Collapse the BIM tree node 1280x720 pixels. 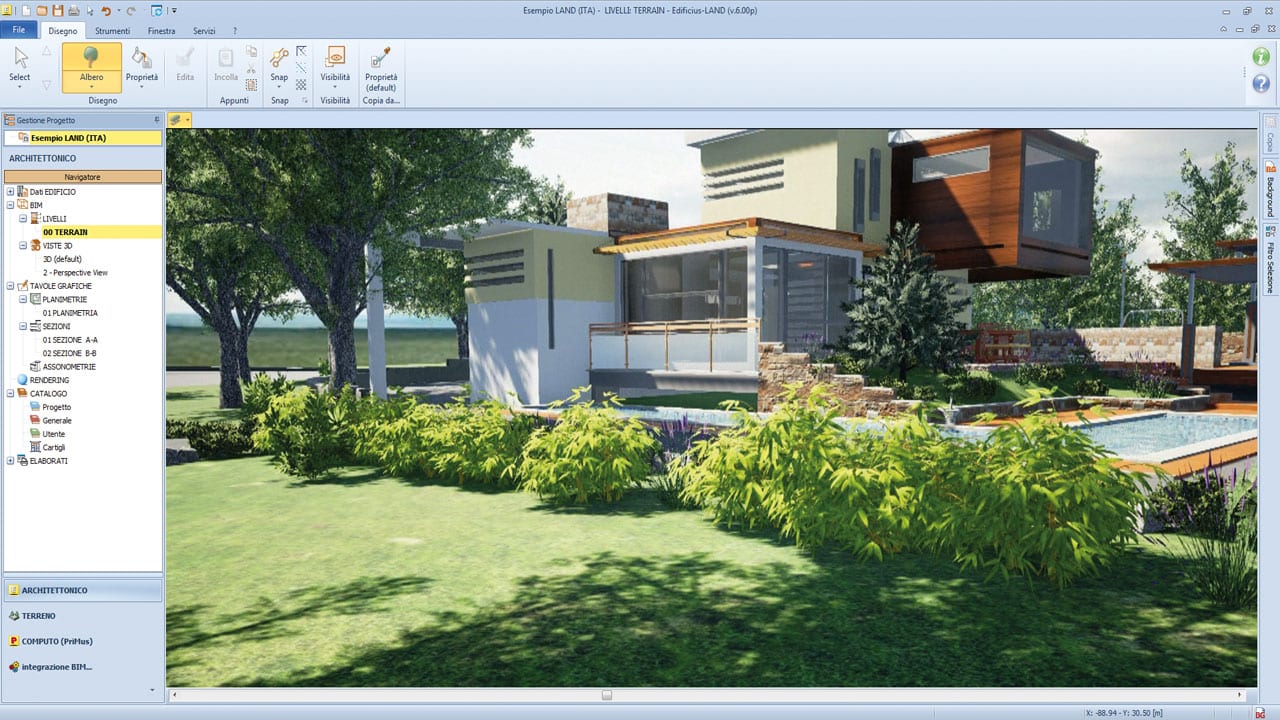[10, 204]
